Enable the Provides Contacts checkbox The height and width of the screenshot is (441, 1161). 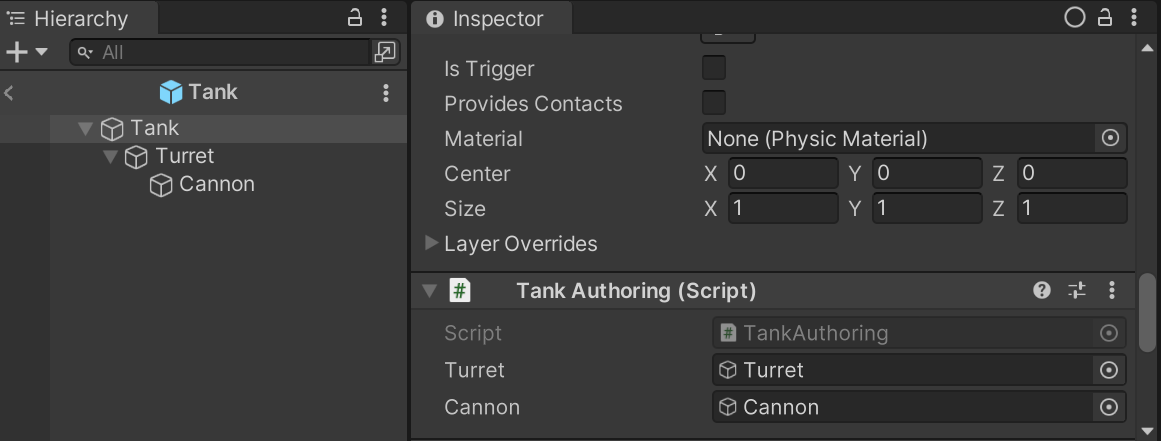coord(714,103)
